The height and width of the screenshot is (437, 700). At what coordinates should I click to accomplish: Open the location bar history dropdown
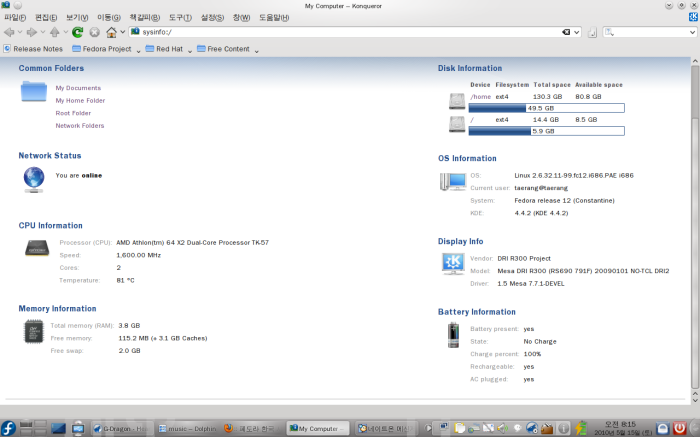(x=576, y=32)
